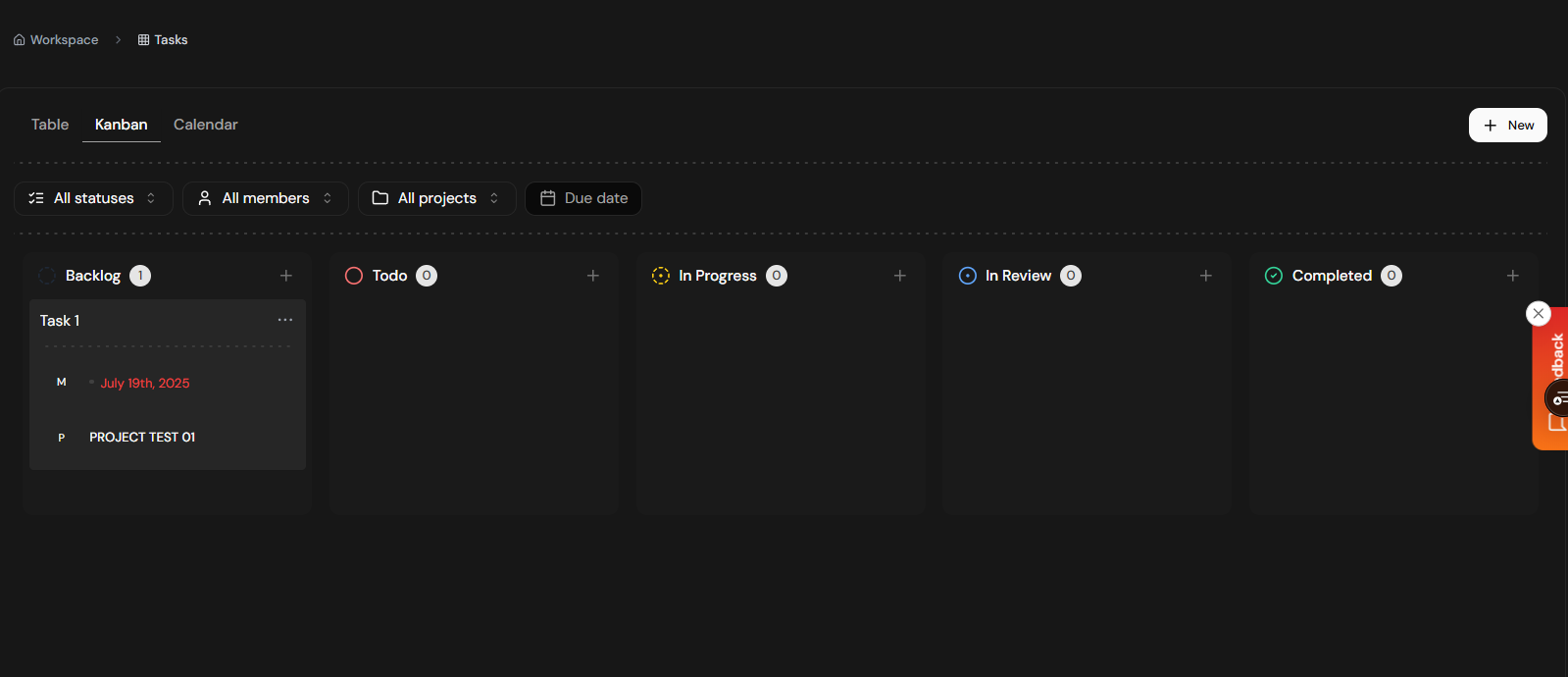The image size is (1568, 677).
Task: Click the grid icon beside Tasks breadcrumb
Action: [143, 39]
